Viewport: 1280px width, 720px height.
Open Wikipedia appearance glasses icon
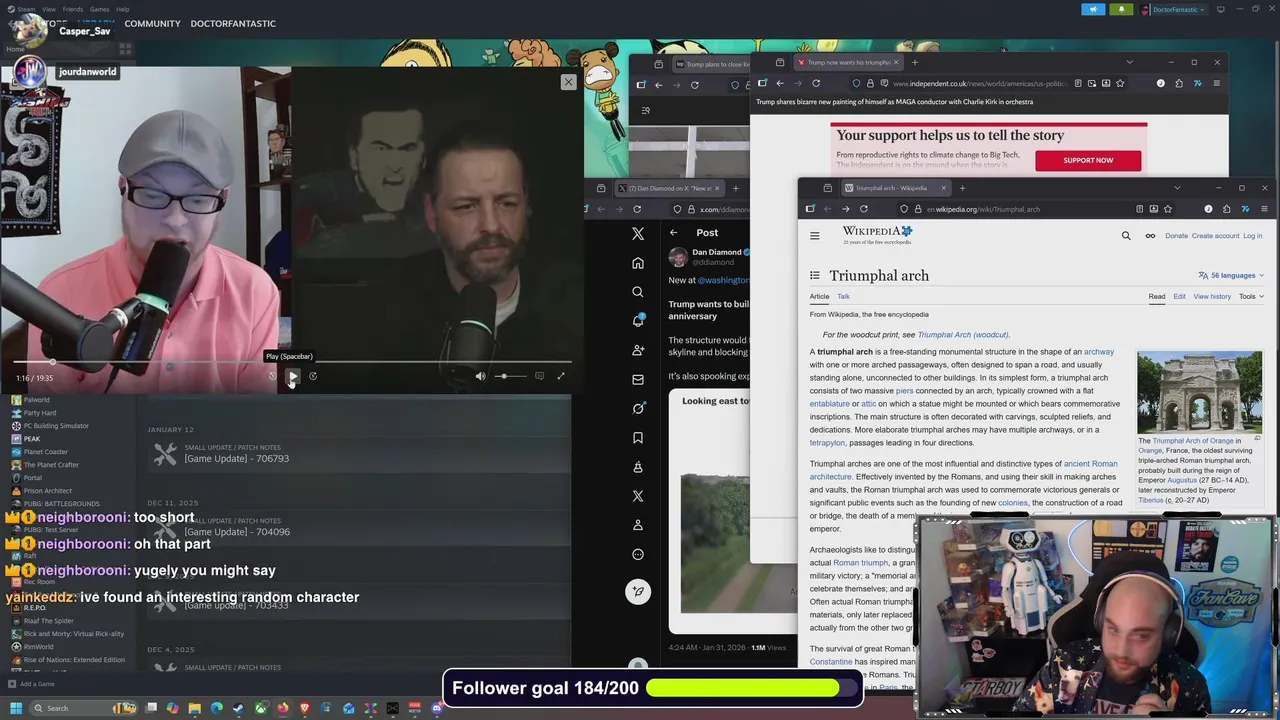point(1150,236)
